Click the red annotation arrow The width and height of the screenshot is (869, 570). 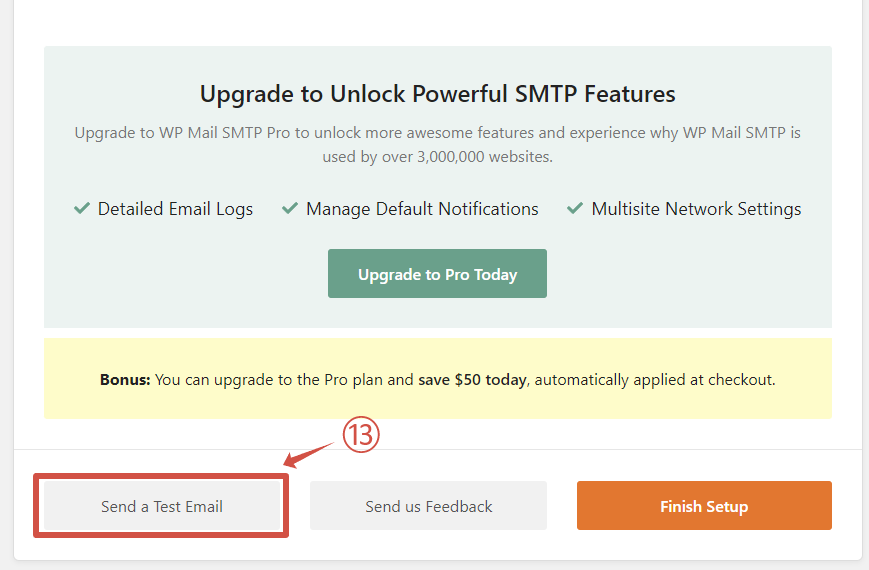pos(311,451)
